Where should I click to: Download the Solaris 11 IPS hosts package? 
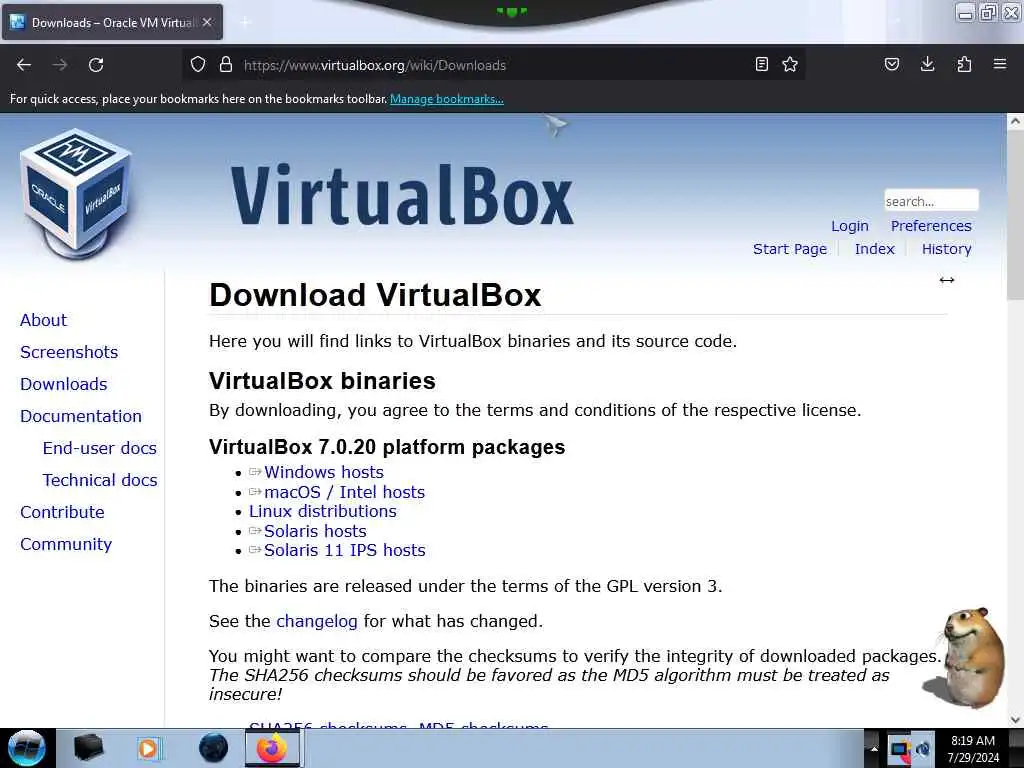click(344, 550)
